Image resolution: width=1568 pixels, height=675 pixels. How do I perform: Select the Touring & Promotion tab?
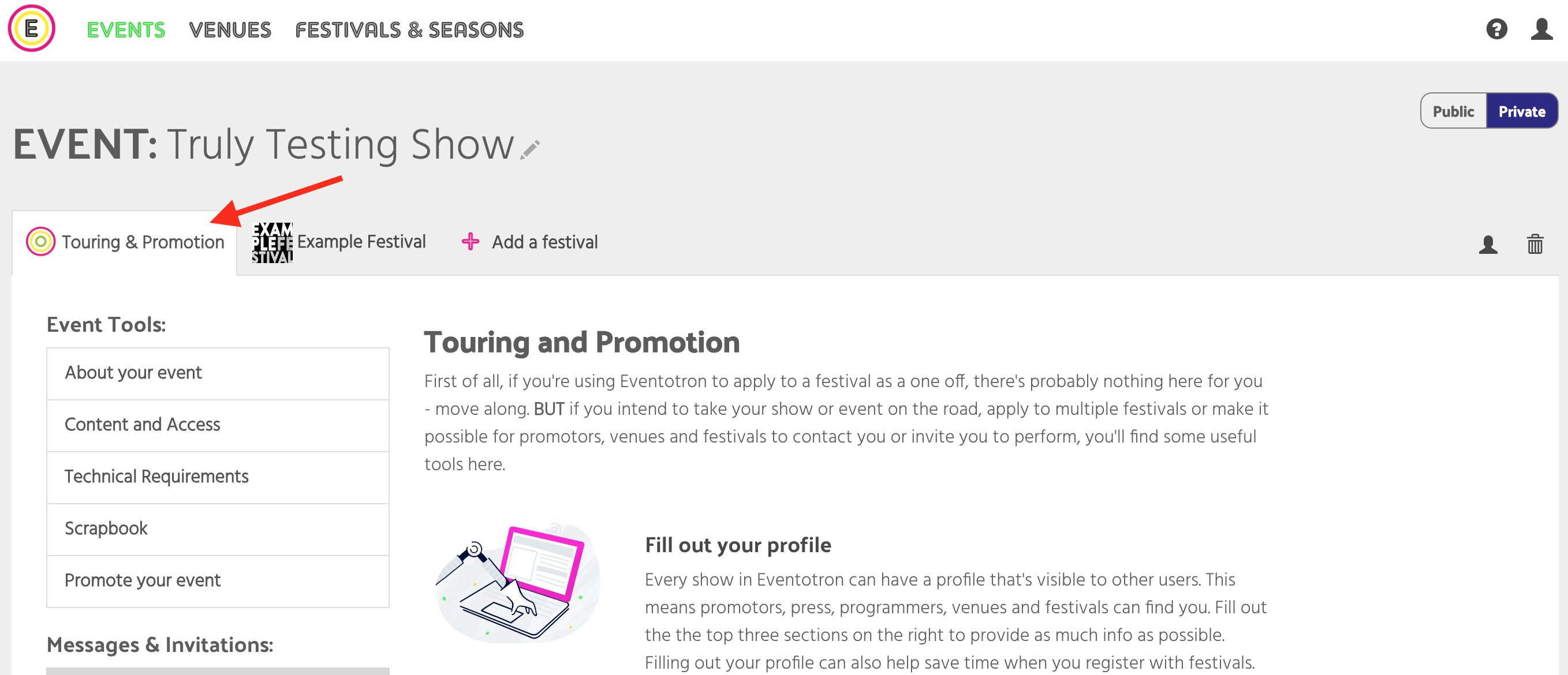coord(124,242)
